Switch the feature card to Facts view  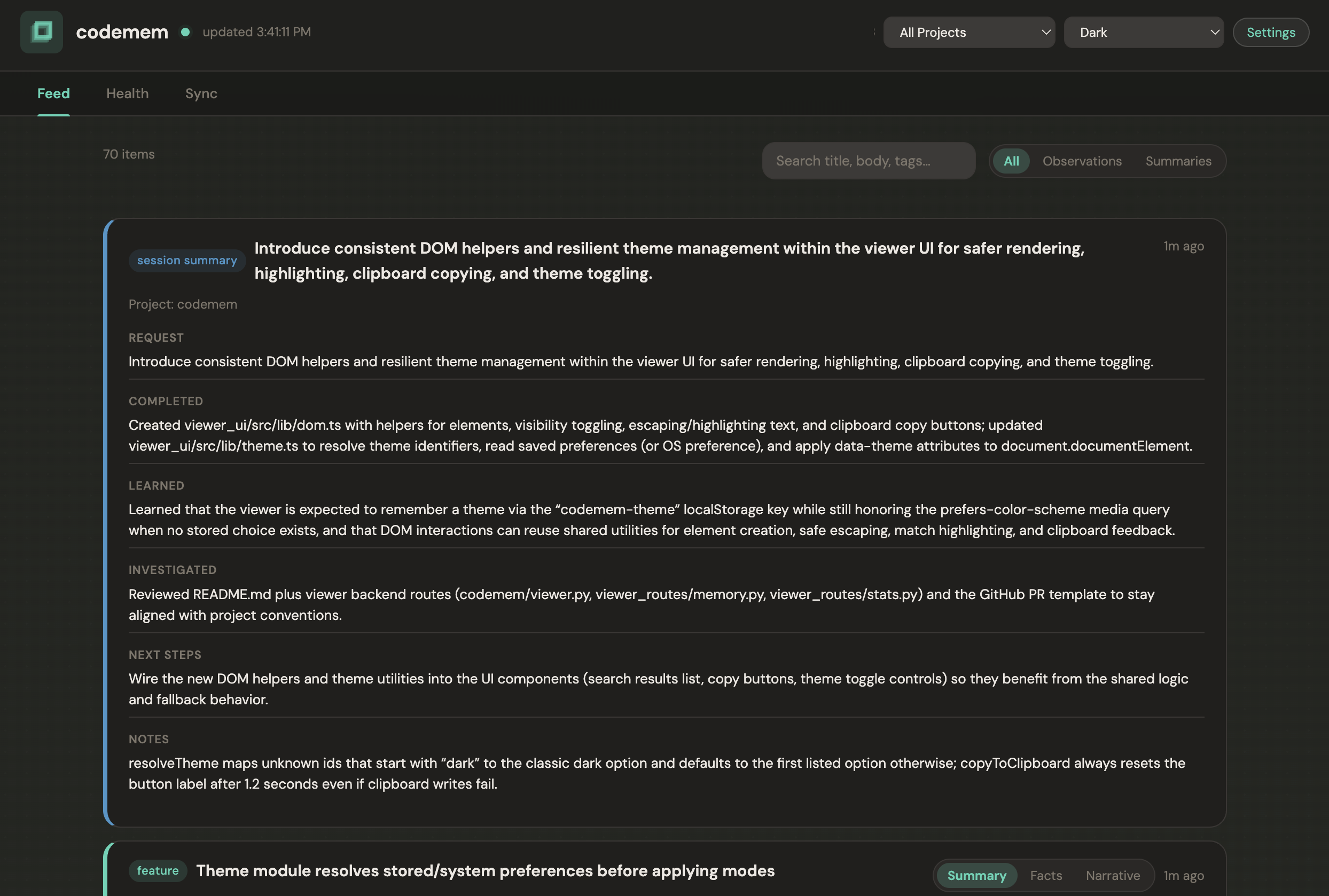pos(1045,875)
